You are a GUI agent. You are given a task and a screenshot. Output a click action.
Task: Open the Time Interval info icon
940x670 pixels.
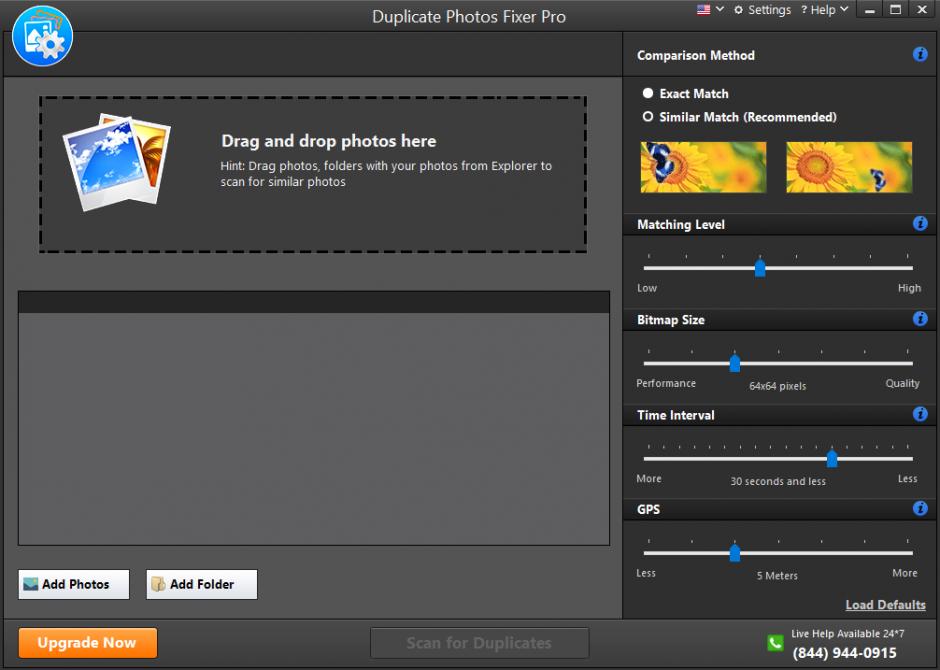pyautogui.click(x=920, y=414)
